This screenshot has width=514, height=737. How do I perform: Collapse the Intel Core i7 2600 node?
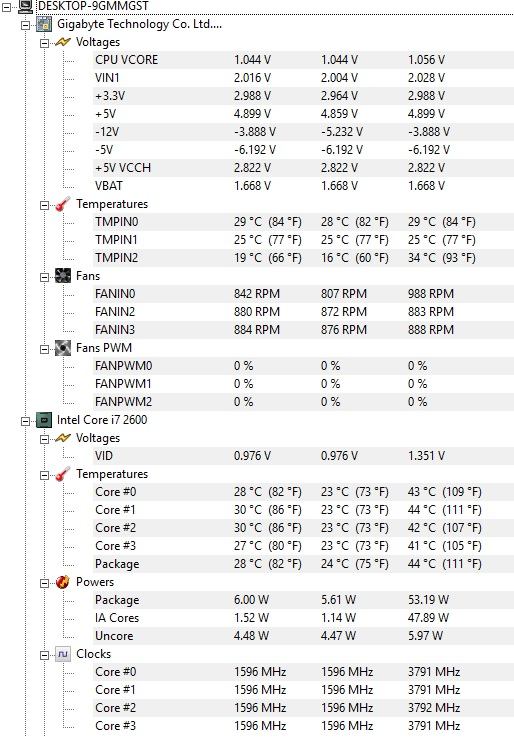[x=25, y=421]
